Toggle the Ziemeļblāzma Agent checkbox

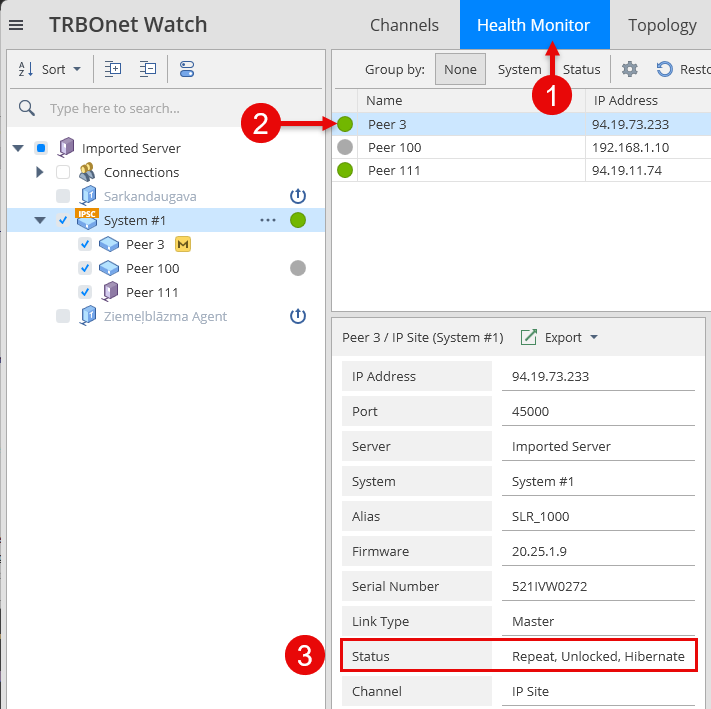click(x=63, y=316)
